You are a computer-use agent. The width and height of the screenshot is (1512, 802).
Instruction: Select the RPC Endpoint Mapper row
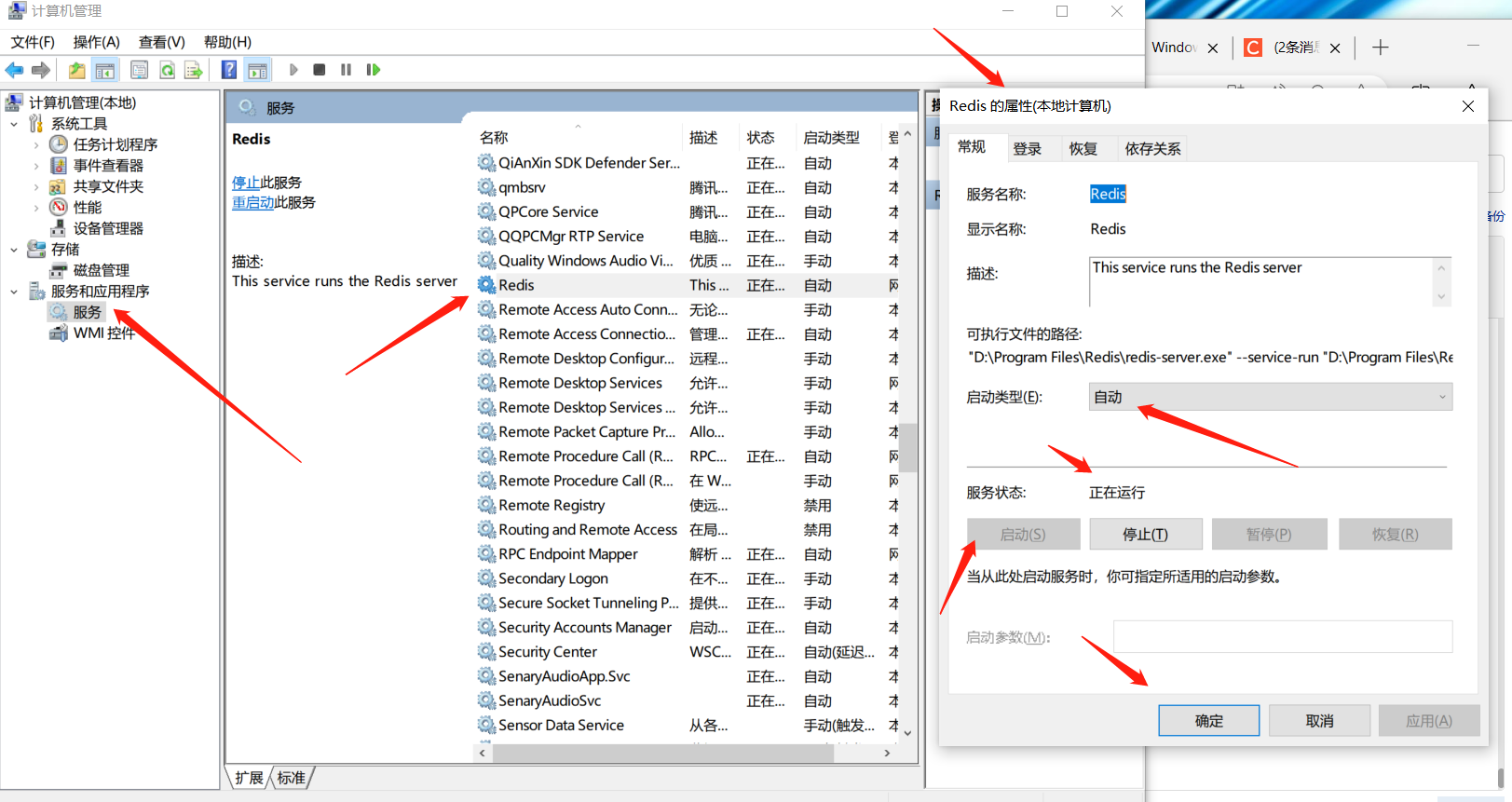687,554
